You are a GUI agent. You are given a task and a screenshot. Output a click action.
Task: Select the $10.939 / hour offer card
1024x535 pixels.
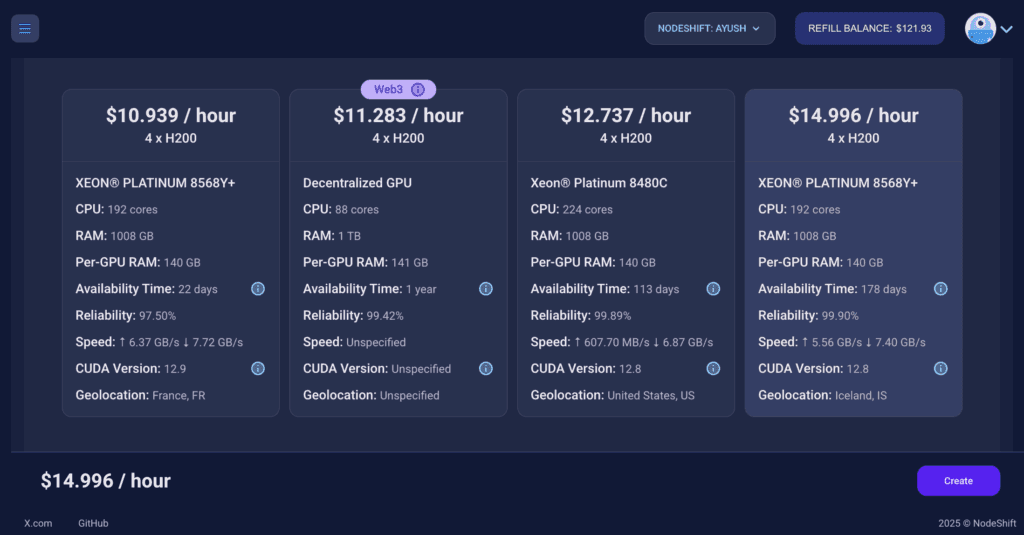coord(170,253)
